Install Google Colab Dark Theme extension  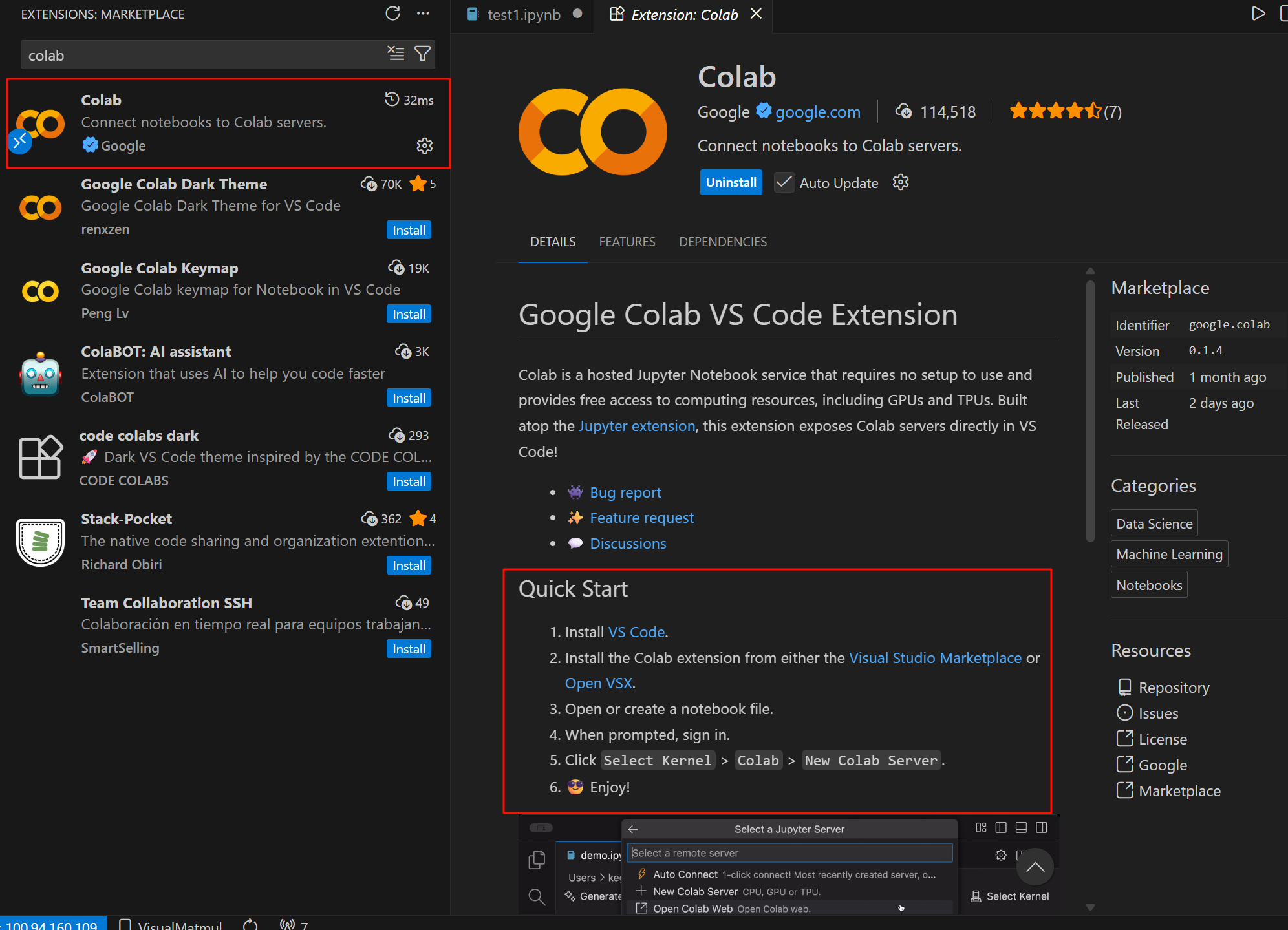tap(409, 230)
